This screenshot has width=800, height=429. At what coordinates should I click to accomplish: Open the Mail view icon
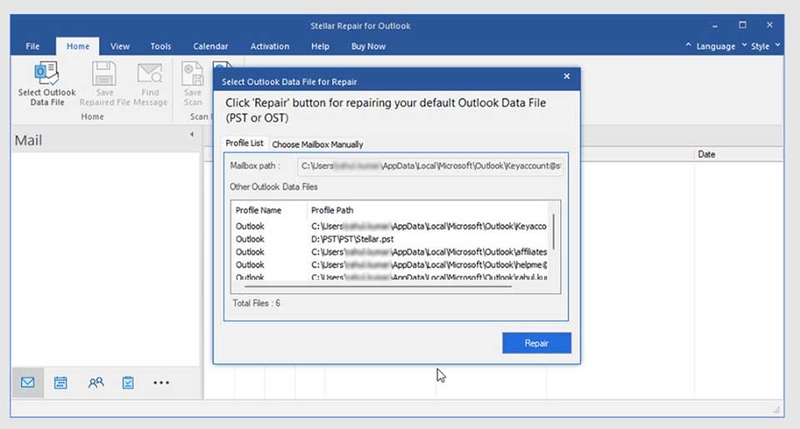(x=28, y=382)
